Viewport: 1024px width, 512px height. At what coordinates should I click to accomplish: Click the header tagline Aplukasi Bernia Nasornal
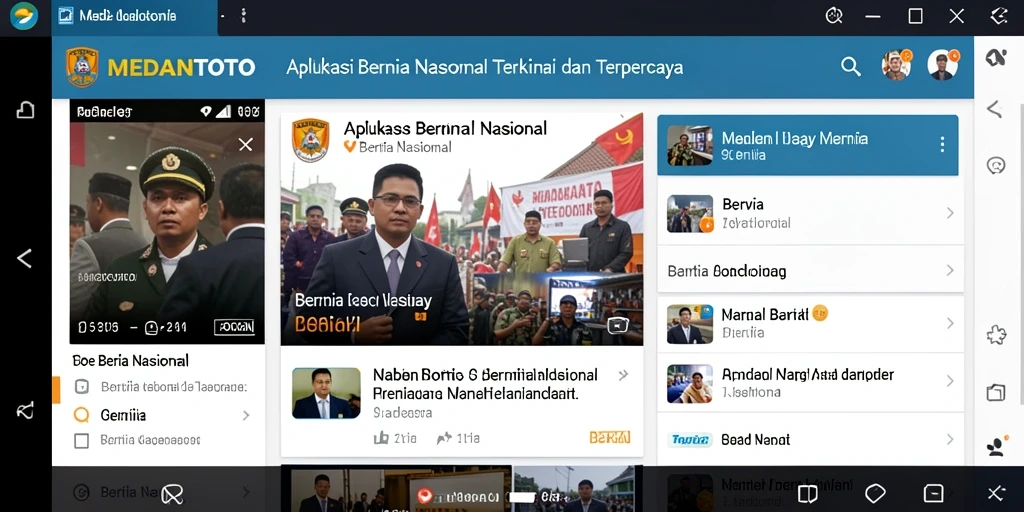[485, 67]
